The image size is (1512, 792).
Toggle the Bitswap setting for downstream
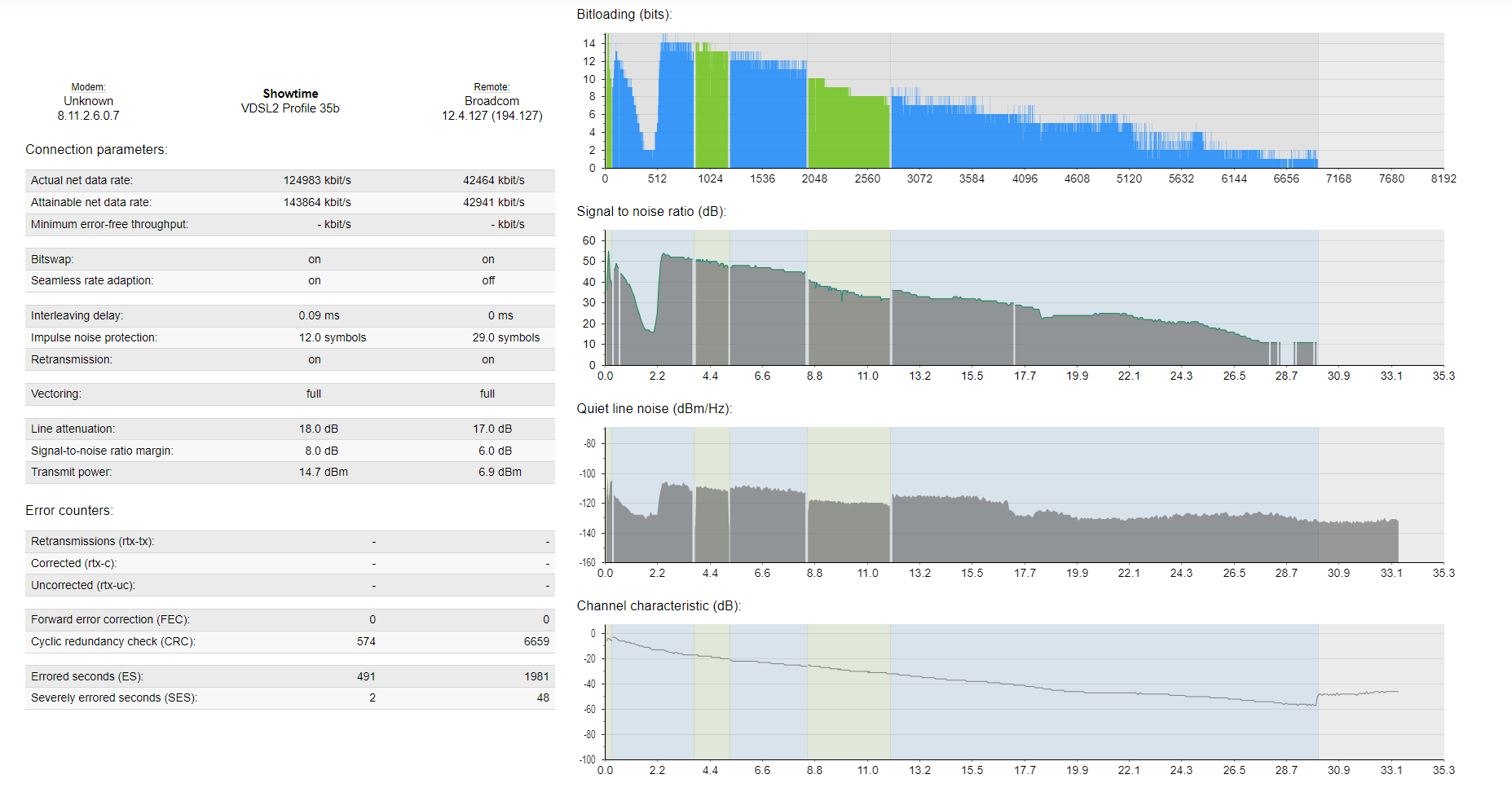[314, 258]
